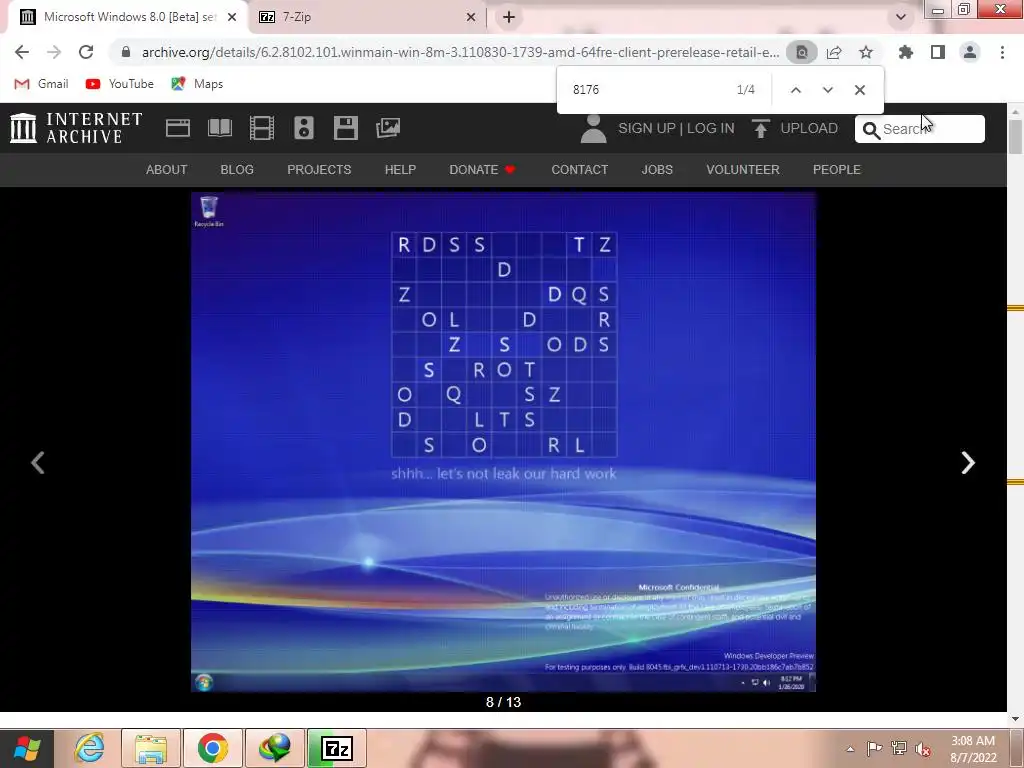Share this page using the share icon

pyautogui.click(x=834, y=52)
